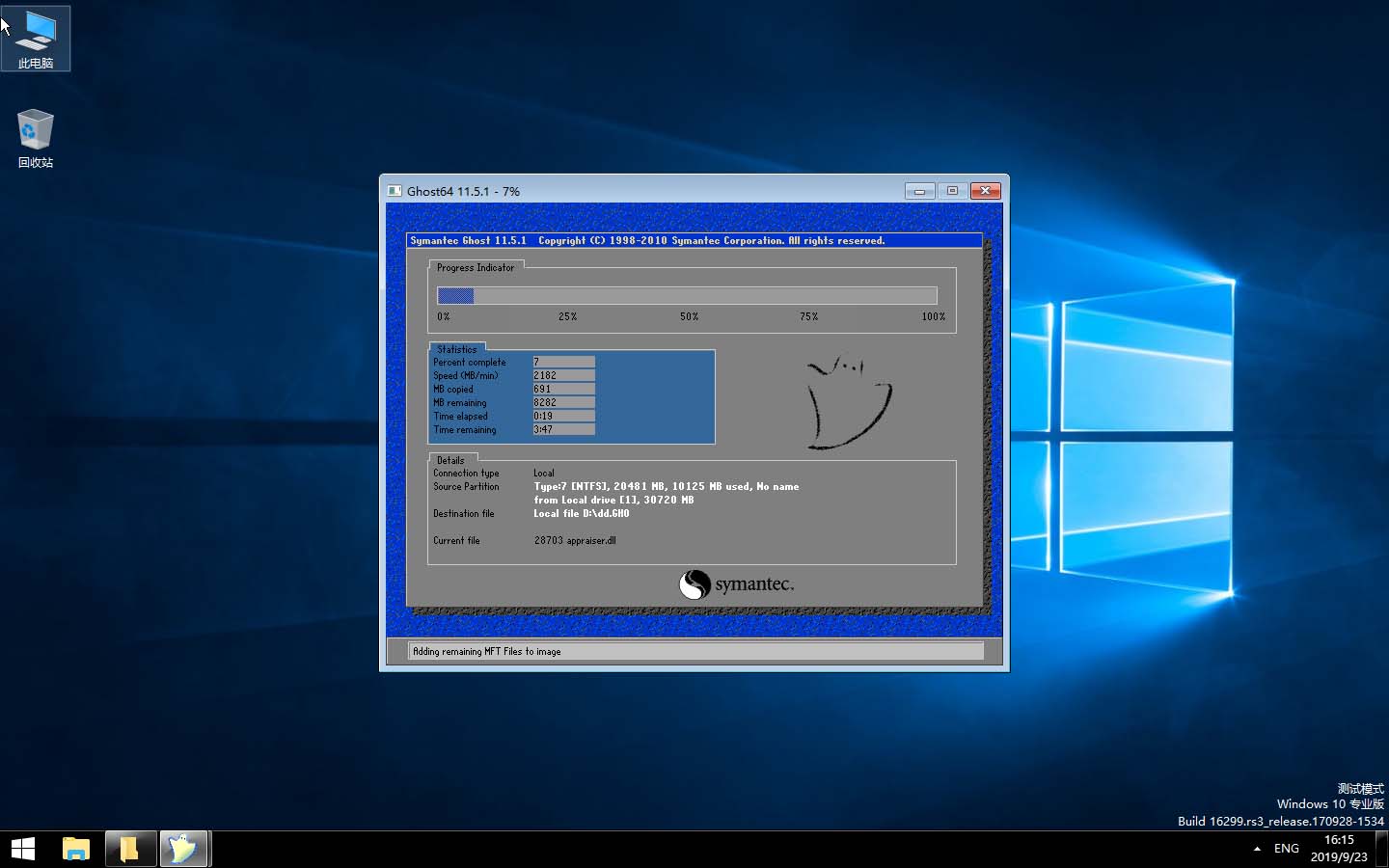Open File Explorer from the taskbar
This screenshot has width=1389, height=868.
[x=76, y=849]
